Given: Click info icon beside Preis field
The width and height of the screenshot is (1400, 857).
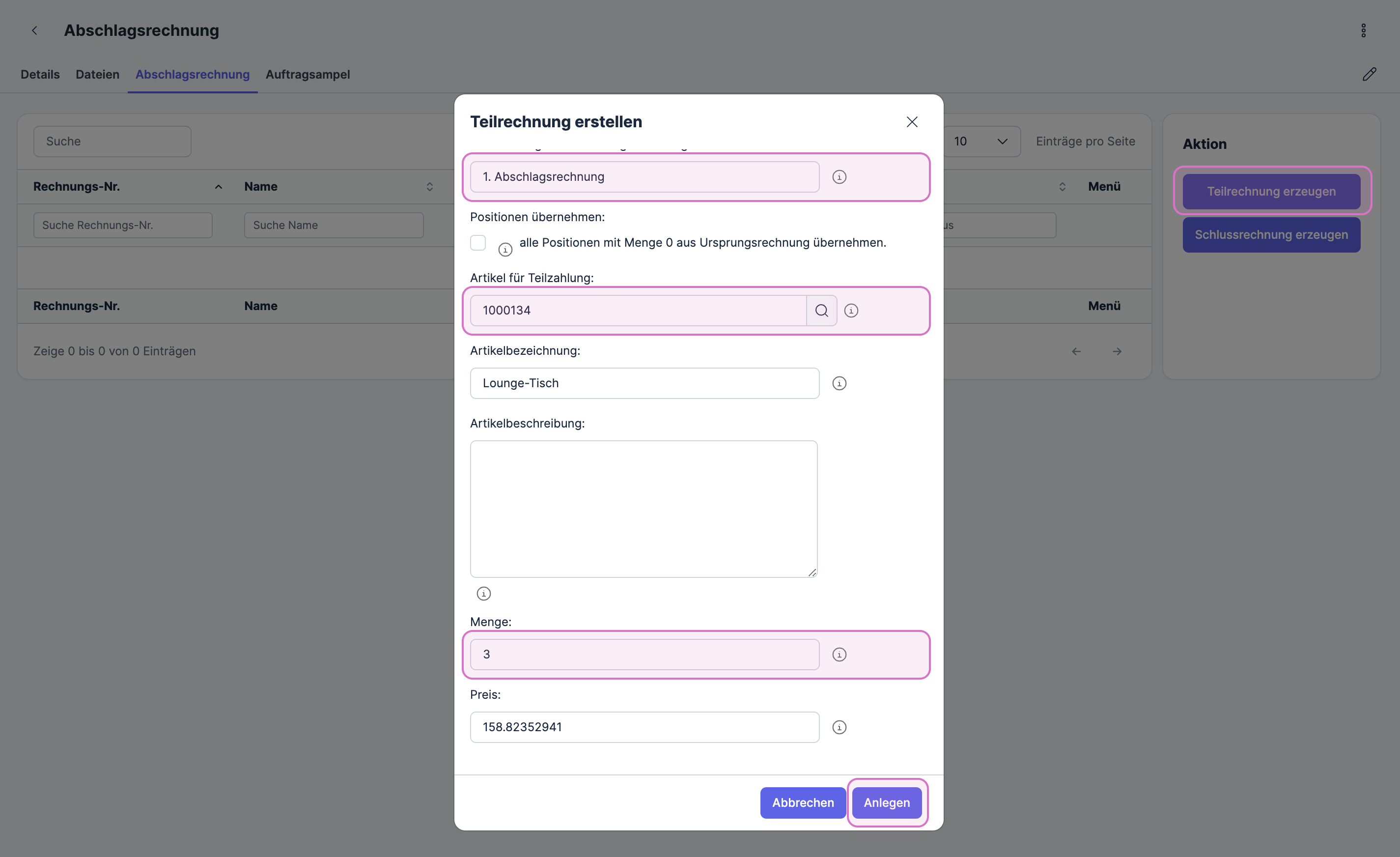Looking at the screenshot, I should (839, 727).
